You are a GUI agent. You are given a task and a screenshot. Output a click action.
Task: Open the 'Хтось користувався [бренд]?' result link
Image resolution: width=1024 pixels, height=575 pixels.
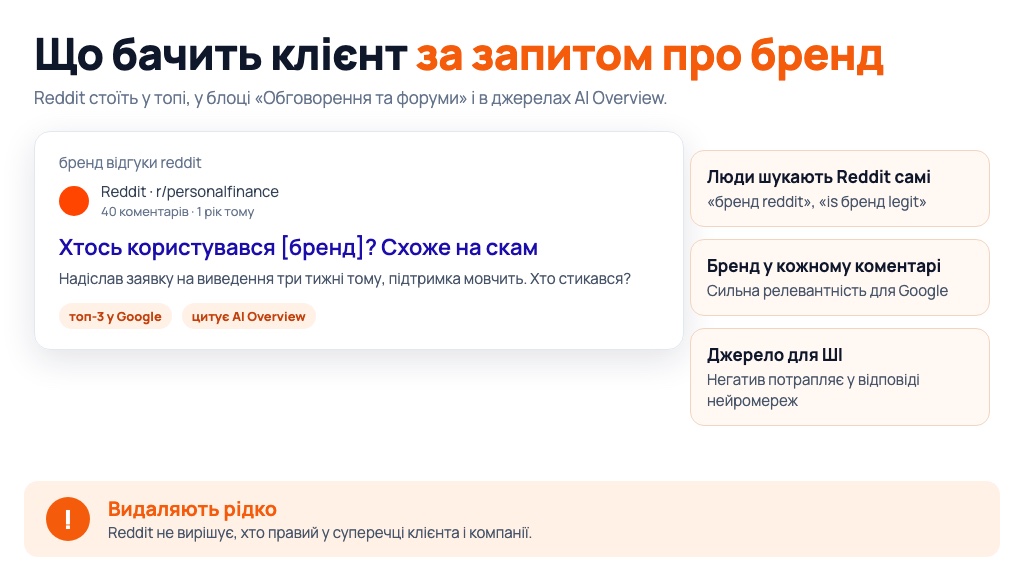[298, 248]
